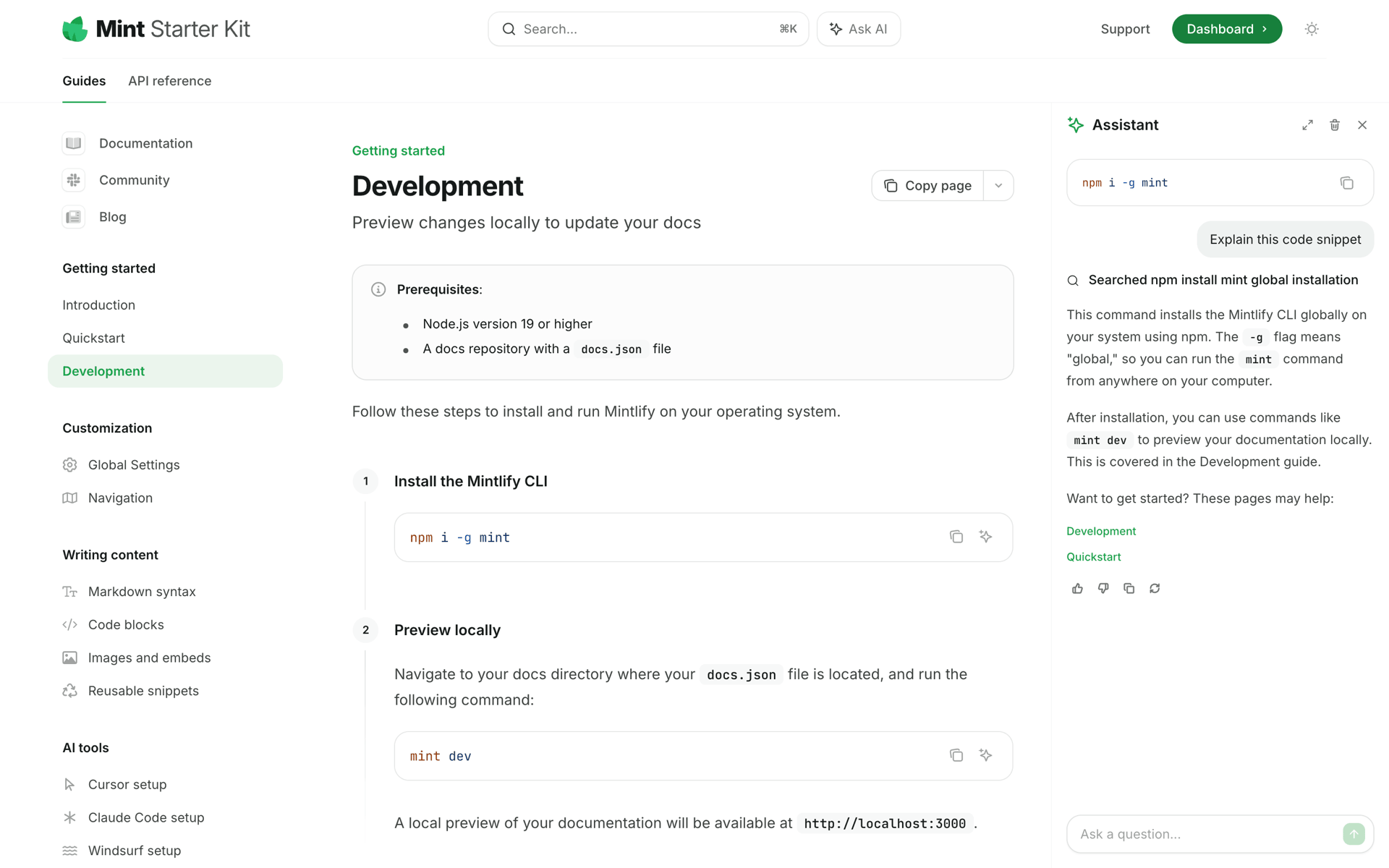The image size is (1389, 868).
Task: Open the Support link
Action: 1125,29
